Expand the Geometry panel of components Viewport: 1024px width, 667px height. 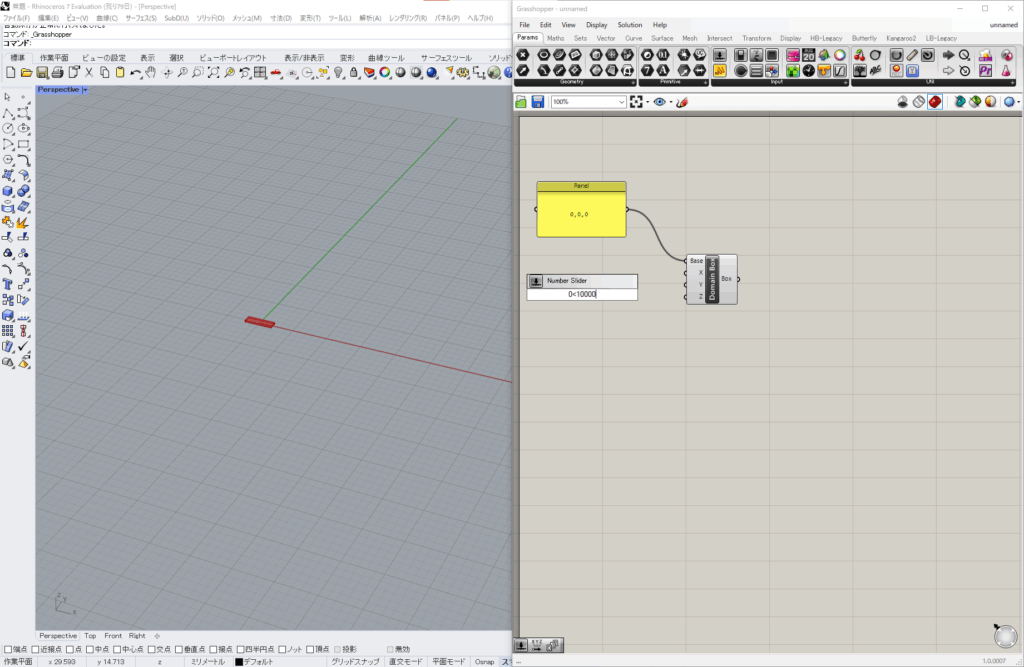click(x=633, y=82)
